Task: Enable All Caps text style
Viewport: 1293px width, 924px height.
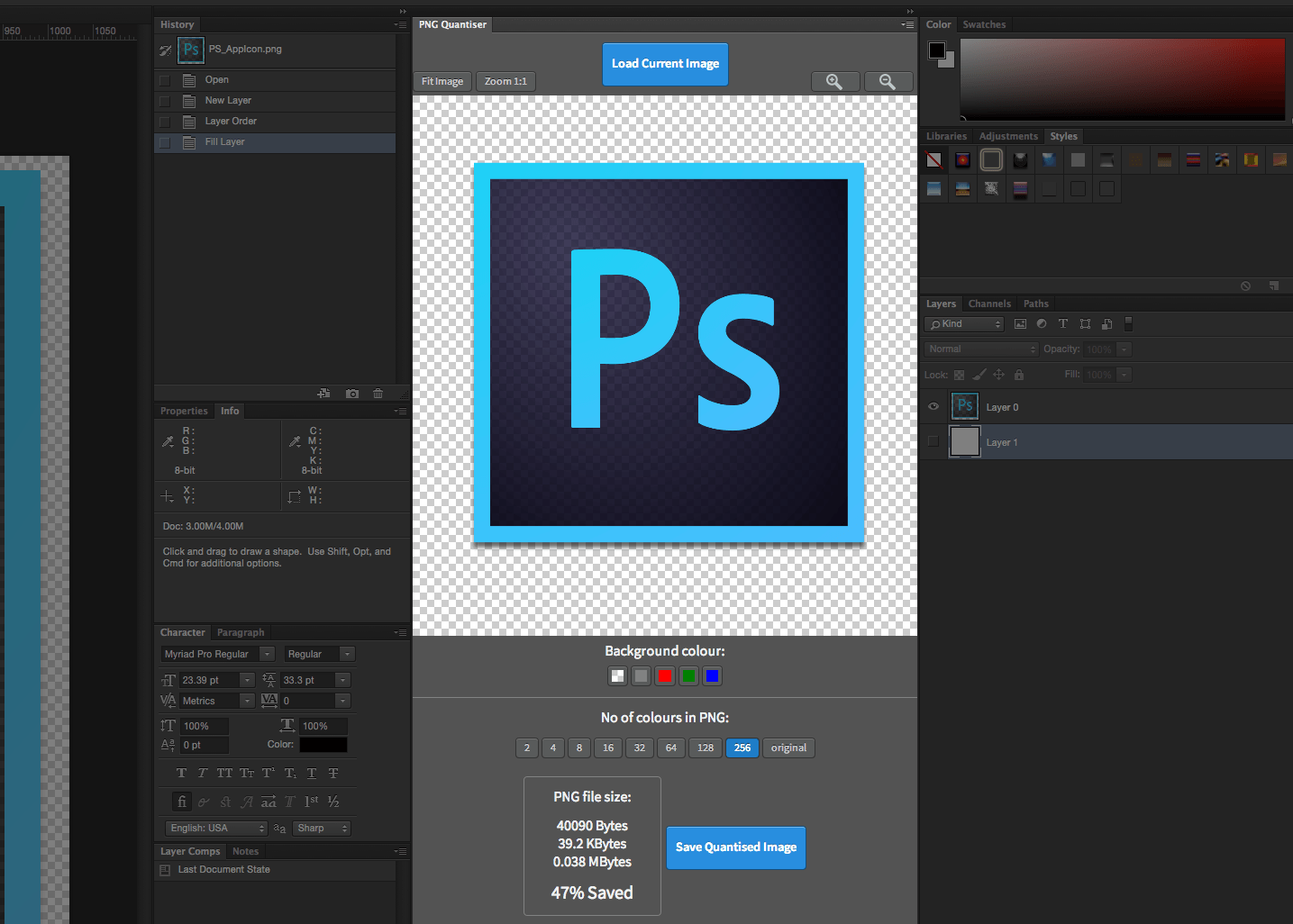Action: (x=224, y=773)
